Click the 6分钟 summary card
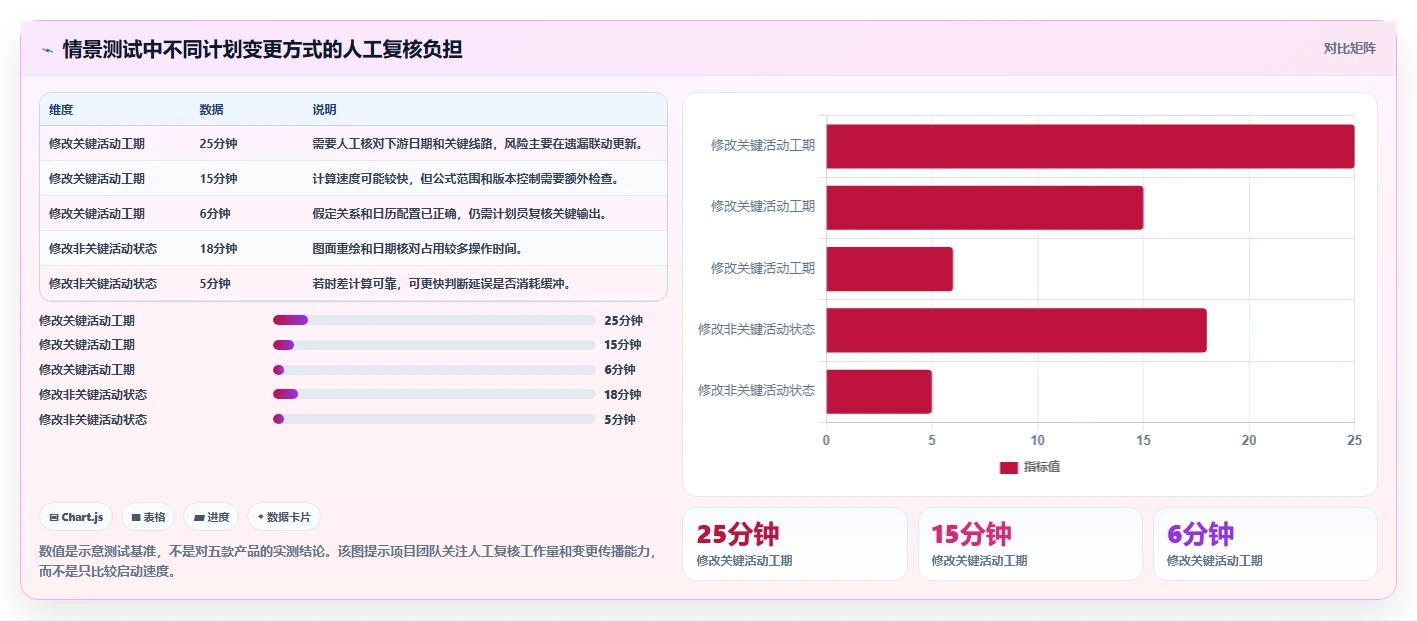Image resolution: width=1417 pixels, height=621 pixels. point(1265,544)
